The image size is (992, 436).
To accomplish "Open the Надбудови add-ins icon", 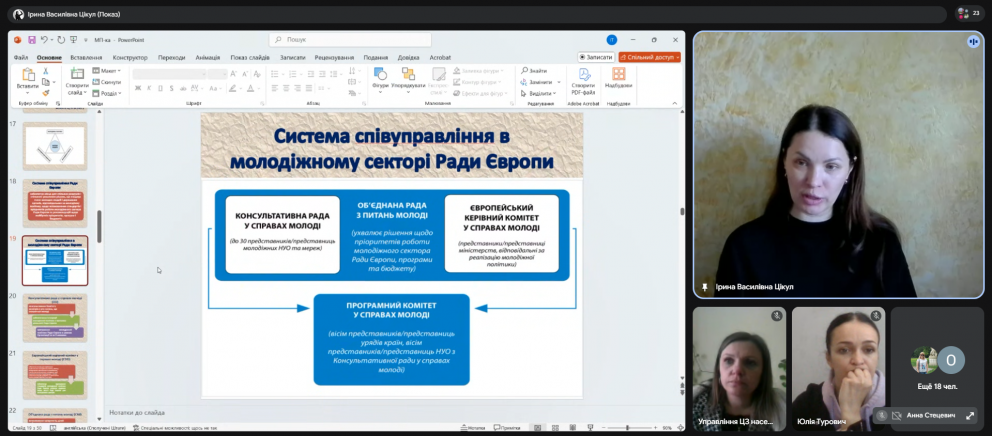I will 618,76.
